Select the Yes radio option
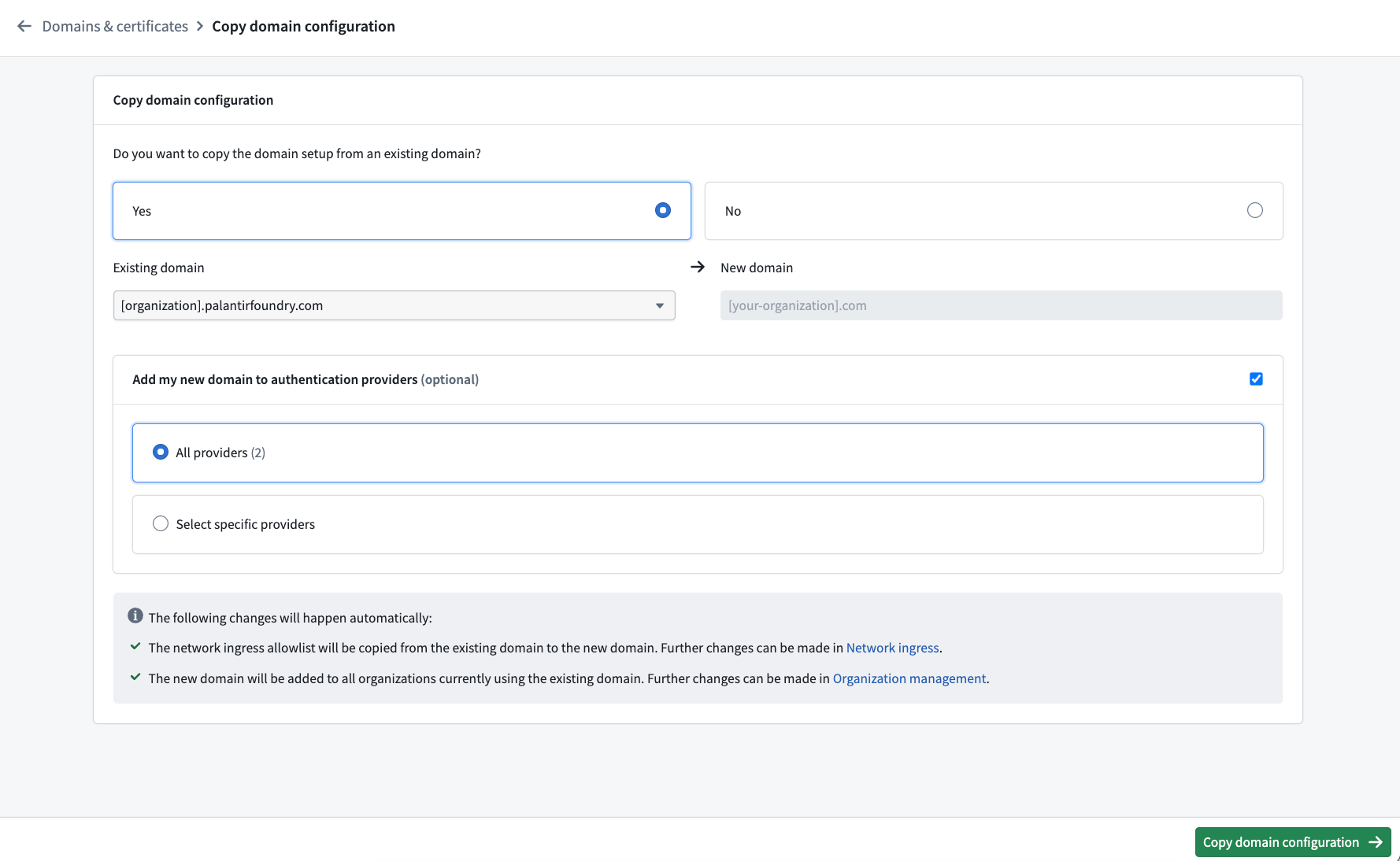 tap(663, 210)
